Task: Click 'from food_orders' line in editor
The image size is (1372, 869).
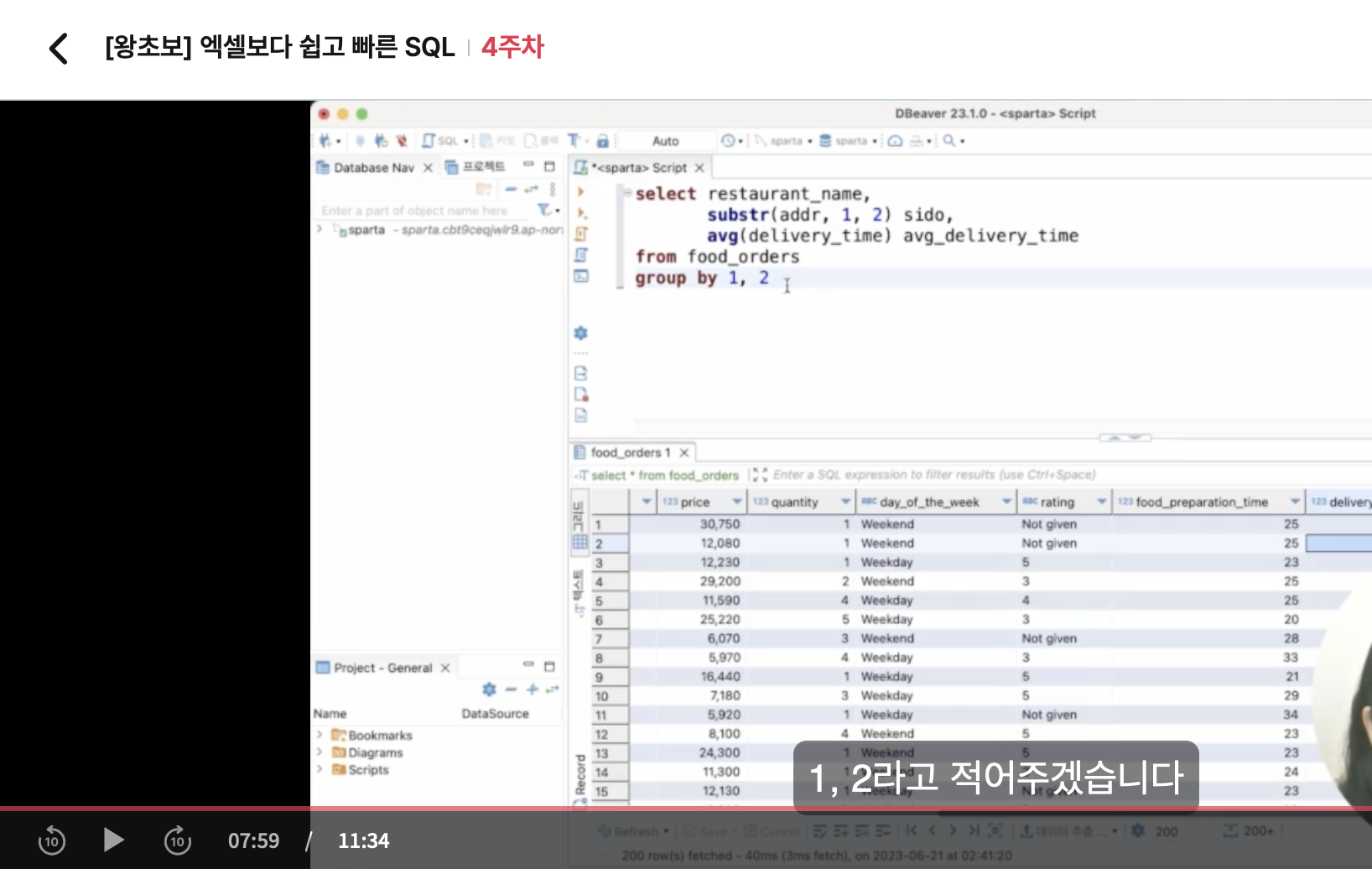Action: (717, 257)
